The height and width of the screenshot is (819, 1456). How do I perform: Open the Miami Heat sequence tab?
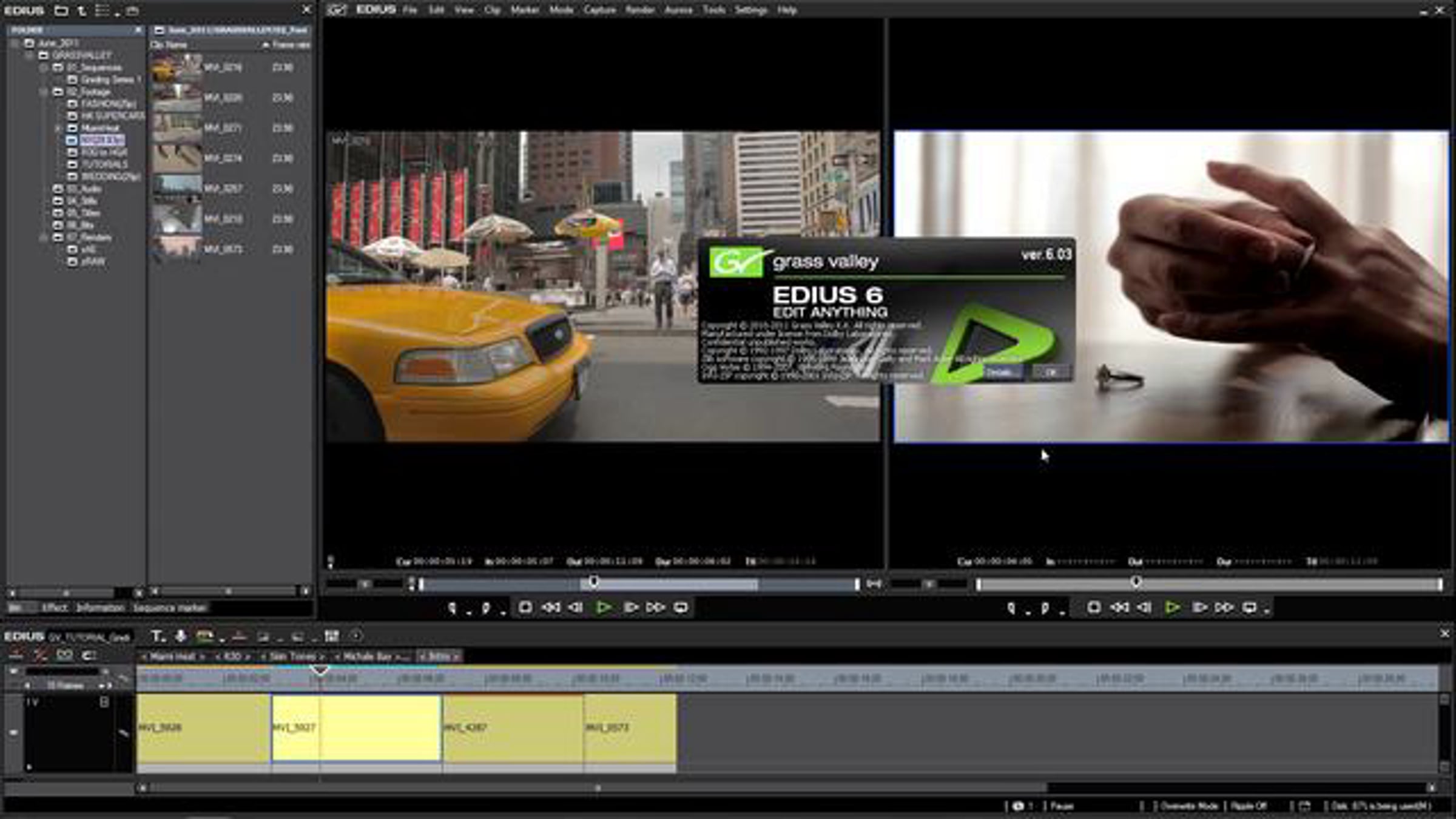coord(172,656)
